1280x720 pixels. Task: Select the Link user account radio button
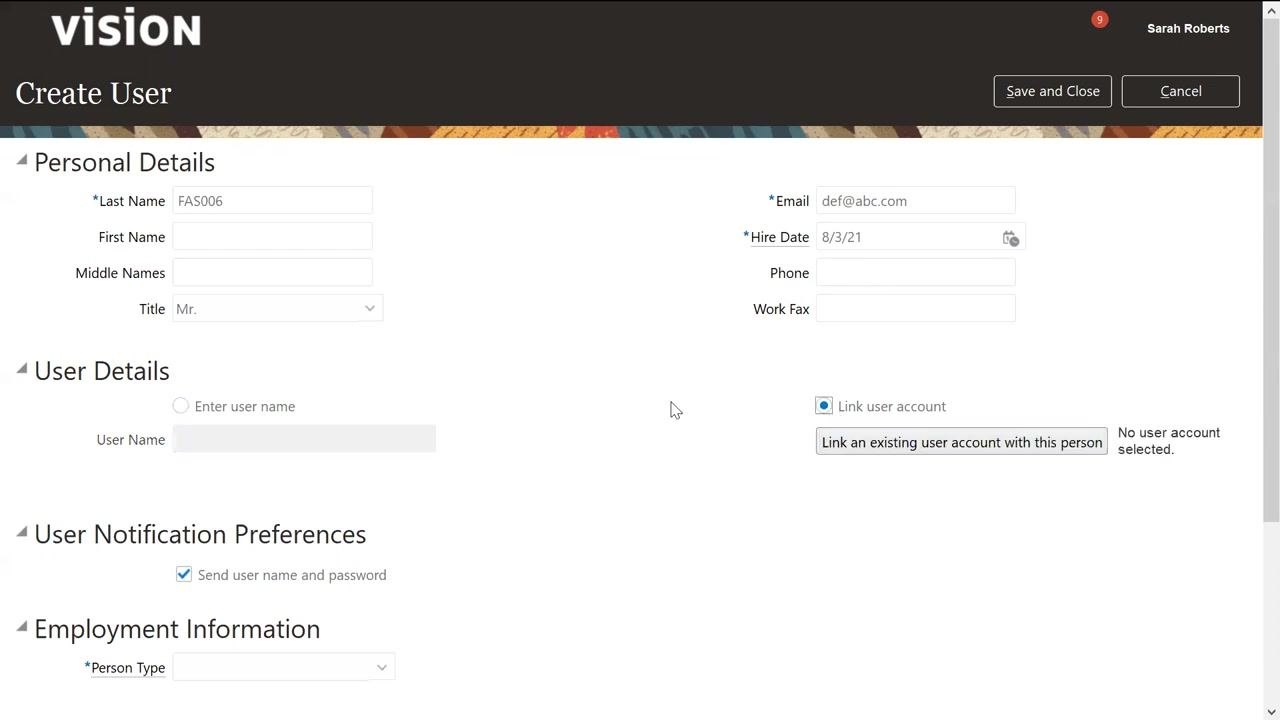824,406
